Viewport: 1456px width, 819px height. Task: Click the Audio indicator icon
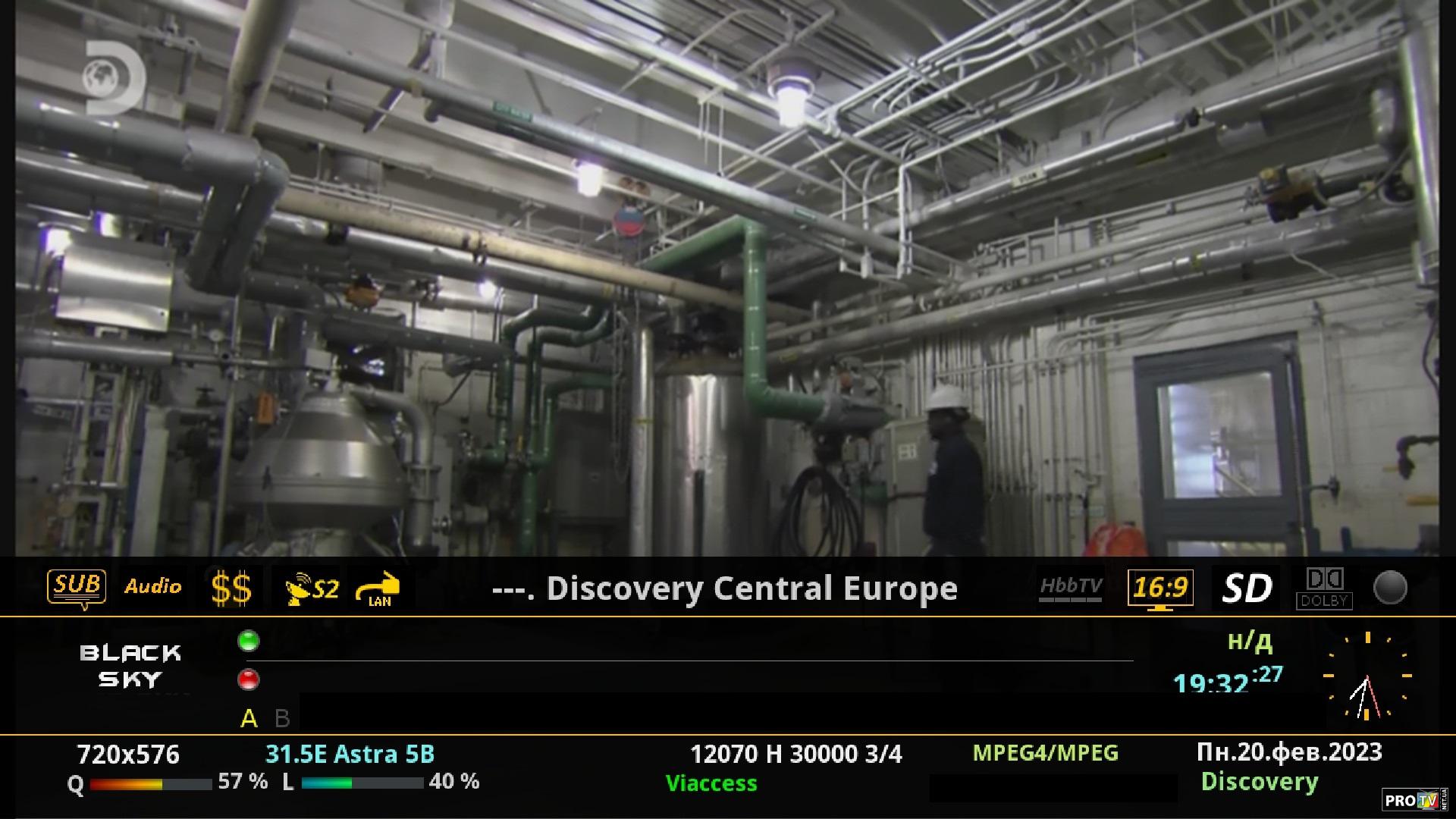point(153,587)
